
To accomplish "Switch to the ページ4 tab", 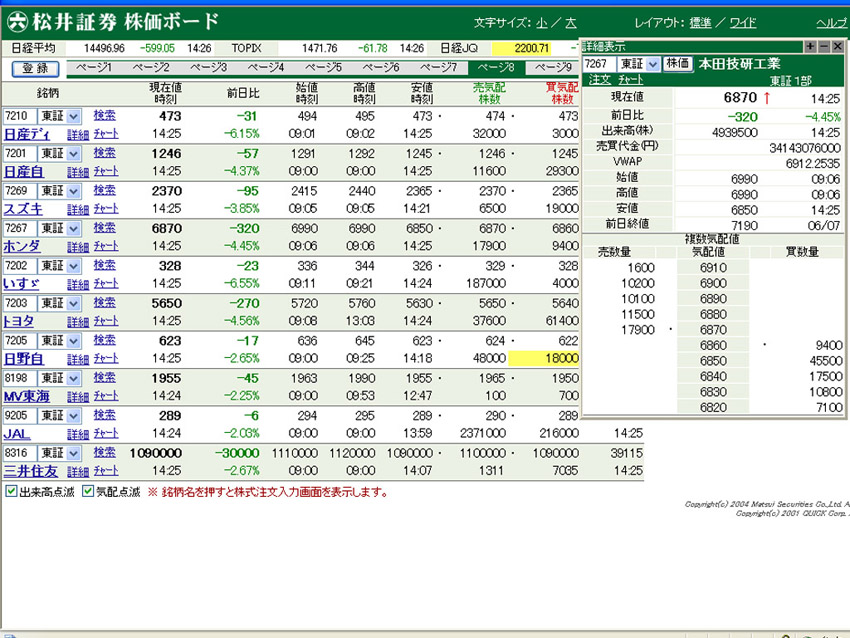I will click(266, 68).
